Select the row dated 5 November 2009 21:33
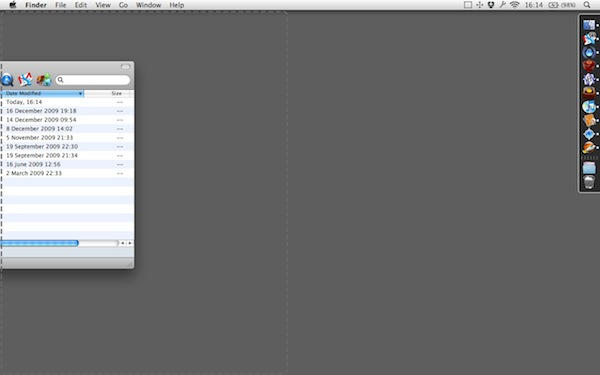The height and width of the screenshot is (375, 600). click(x=67, y=137)
